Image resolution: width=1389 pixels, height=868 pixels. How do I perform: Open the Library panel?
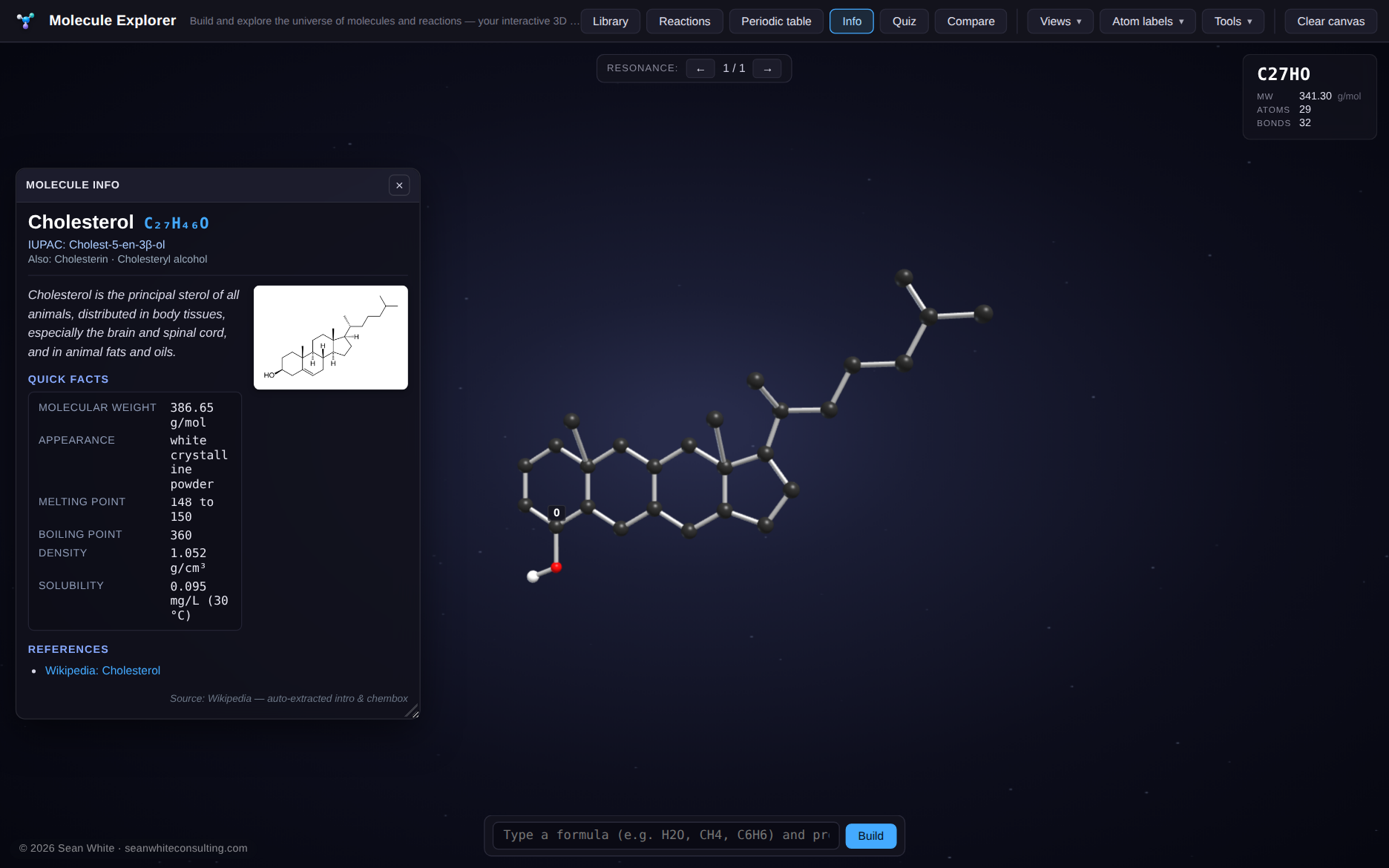click(x=611, y=22)
